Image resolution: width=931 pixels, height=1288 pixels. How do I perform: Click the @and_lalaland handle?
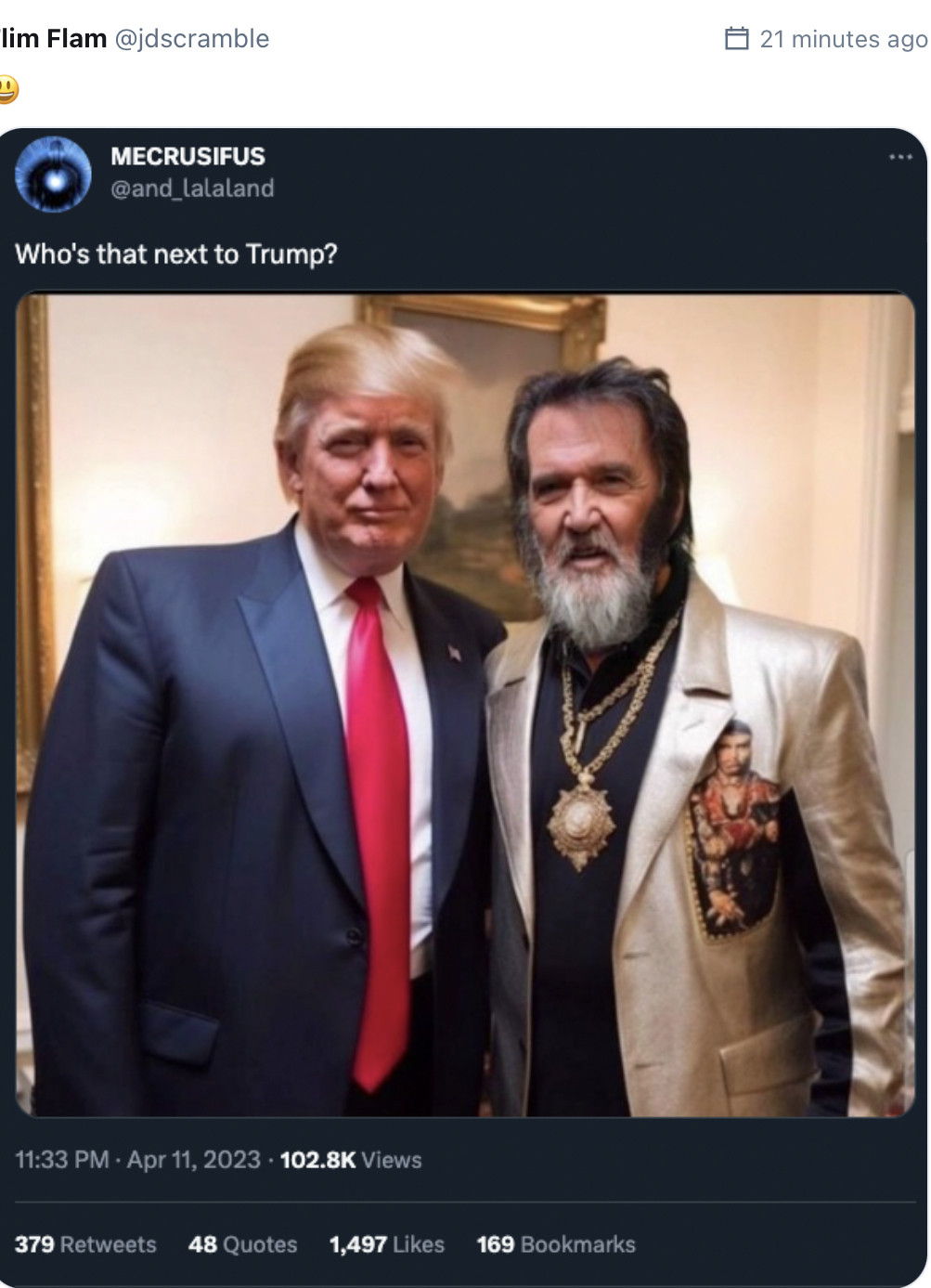click(x=192, y=189)
